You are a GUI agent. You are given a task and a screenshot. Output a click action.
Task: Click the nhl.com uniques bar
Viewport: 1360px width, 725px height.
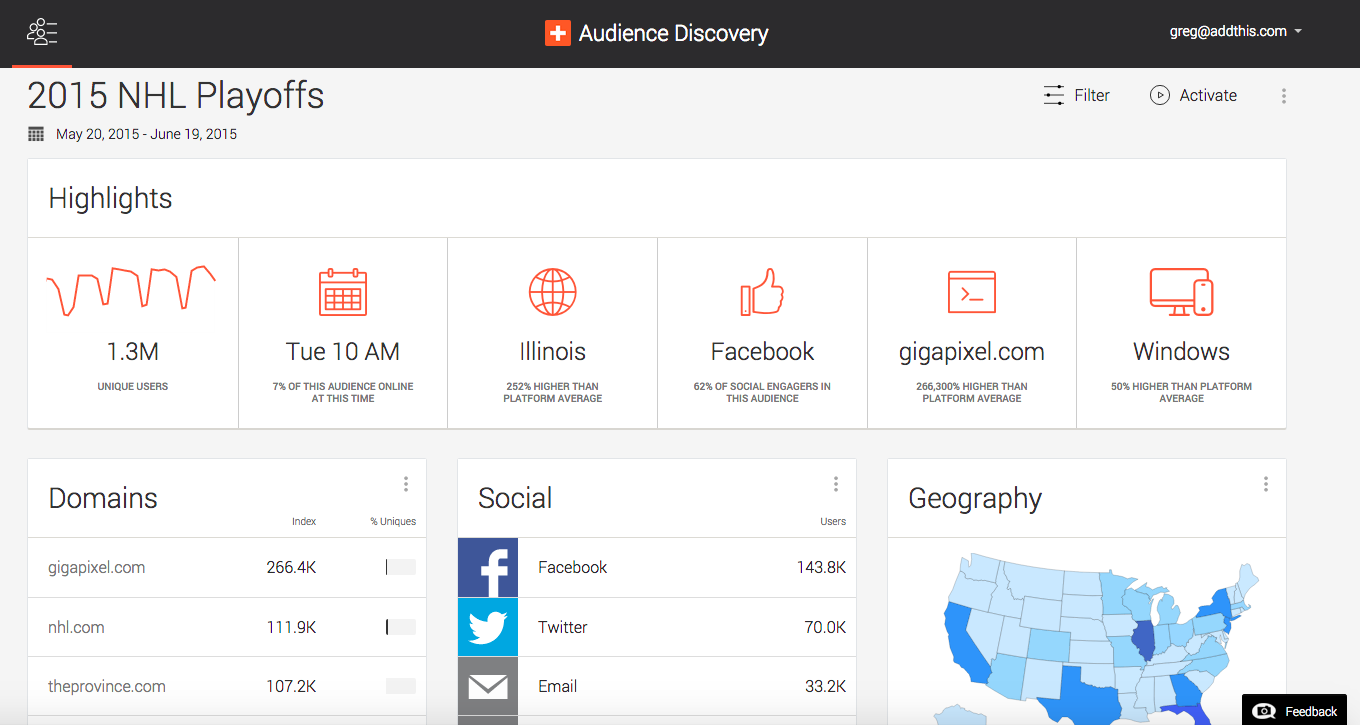point(401,627)
